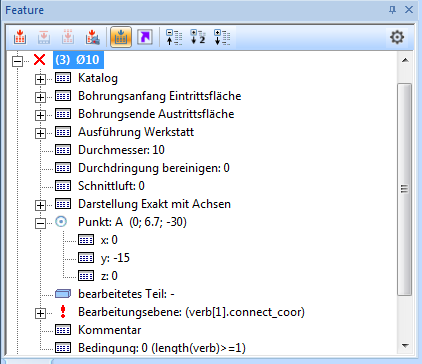
Task: Click the second greyed-out feature toolbar icon
Action: pos(44,37)
